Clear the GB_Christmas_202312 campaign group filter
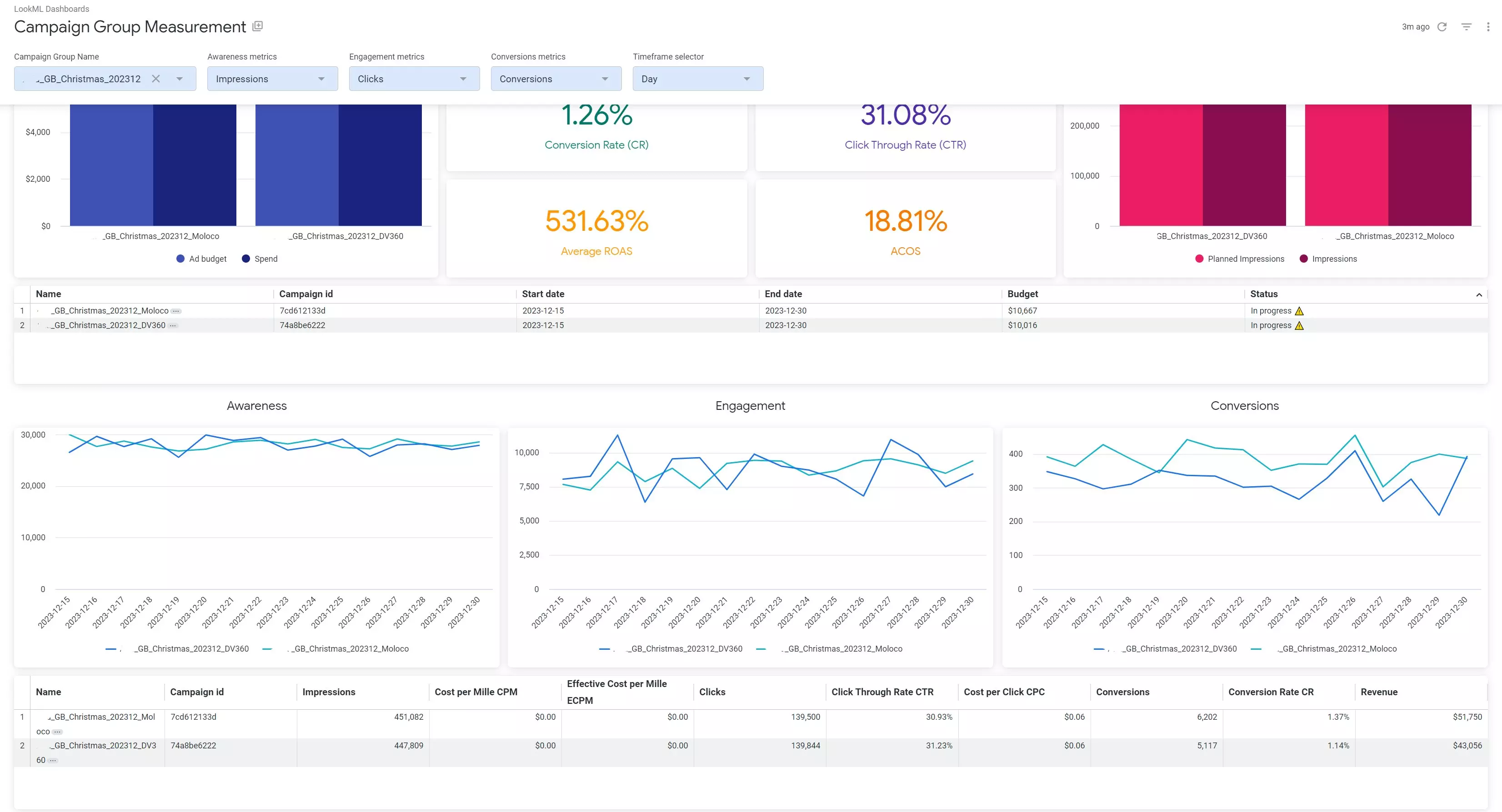Viewport: 1502px width, 812px height. point(155,79)
